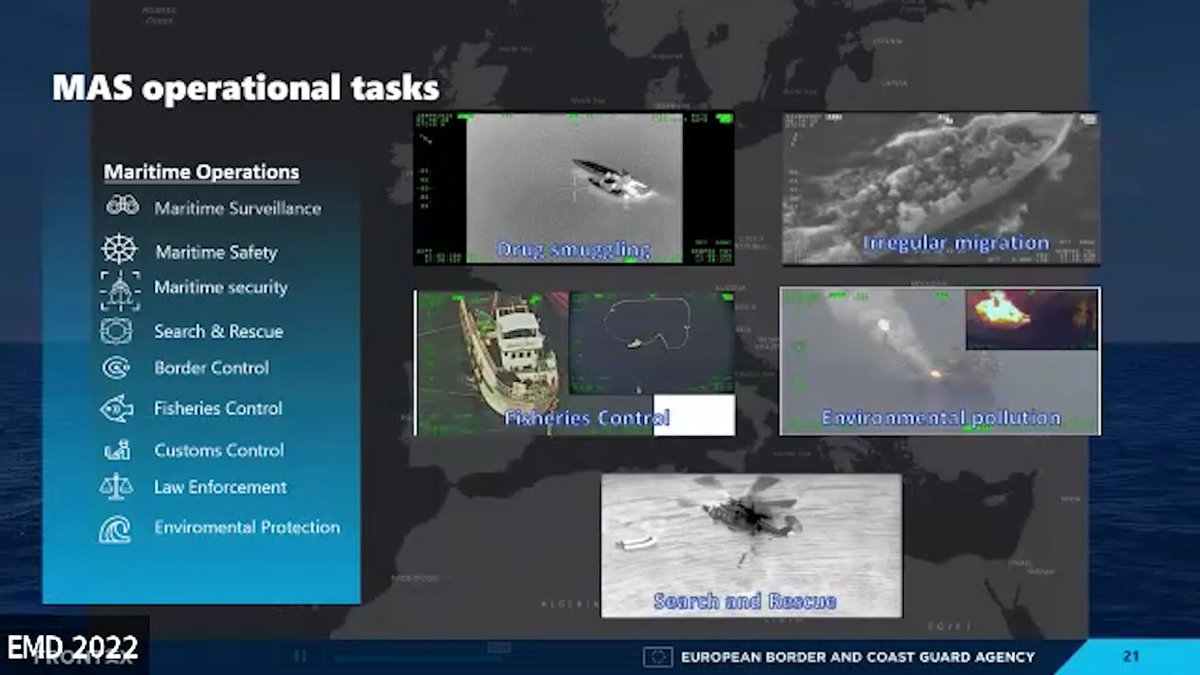
Task: Click the Search & Rescue list text
Action: click(x=219, y=331)
